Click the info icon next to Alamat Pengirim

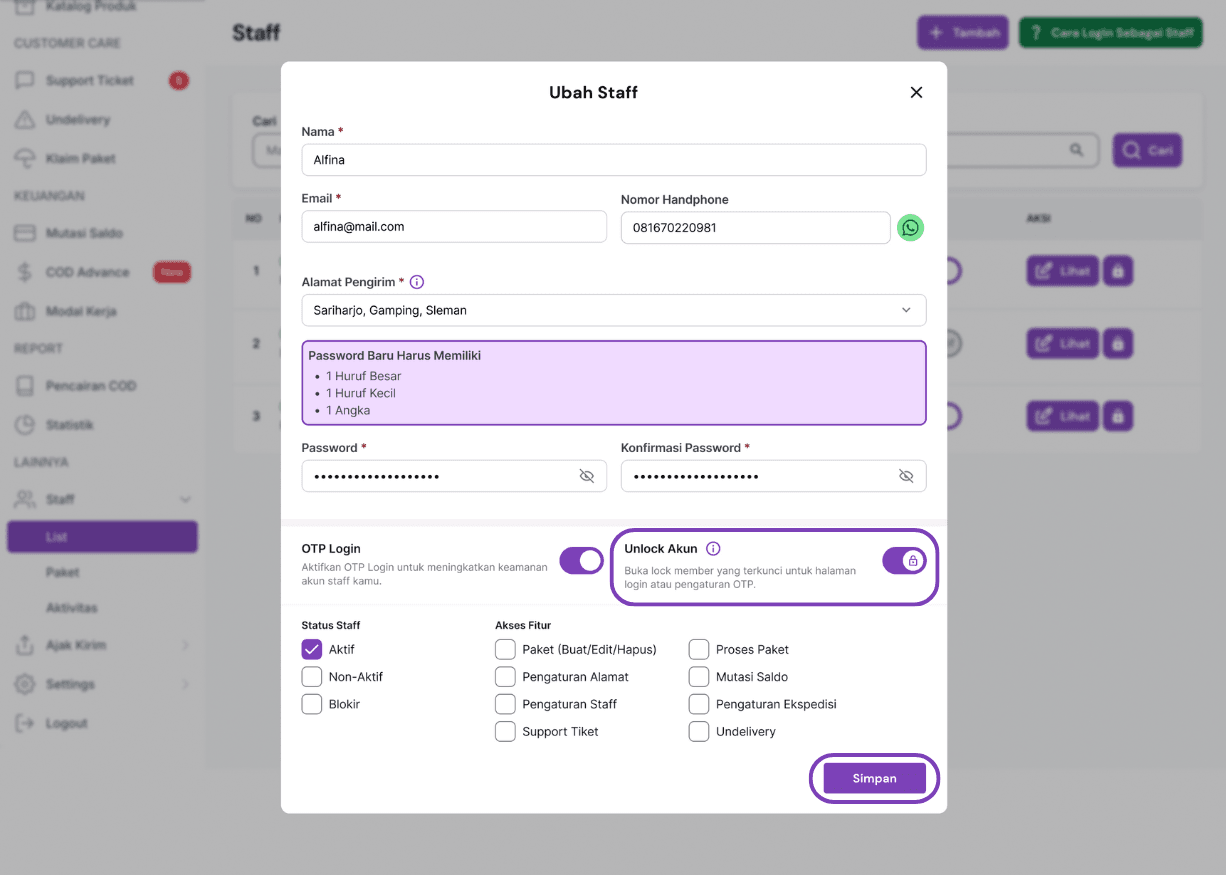coord(417,282)
